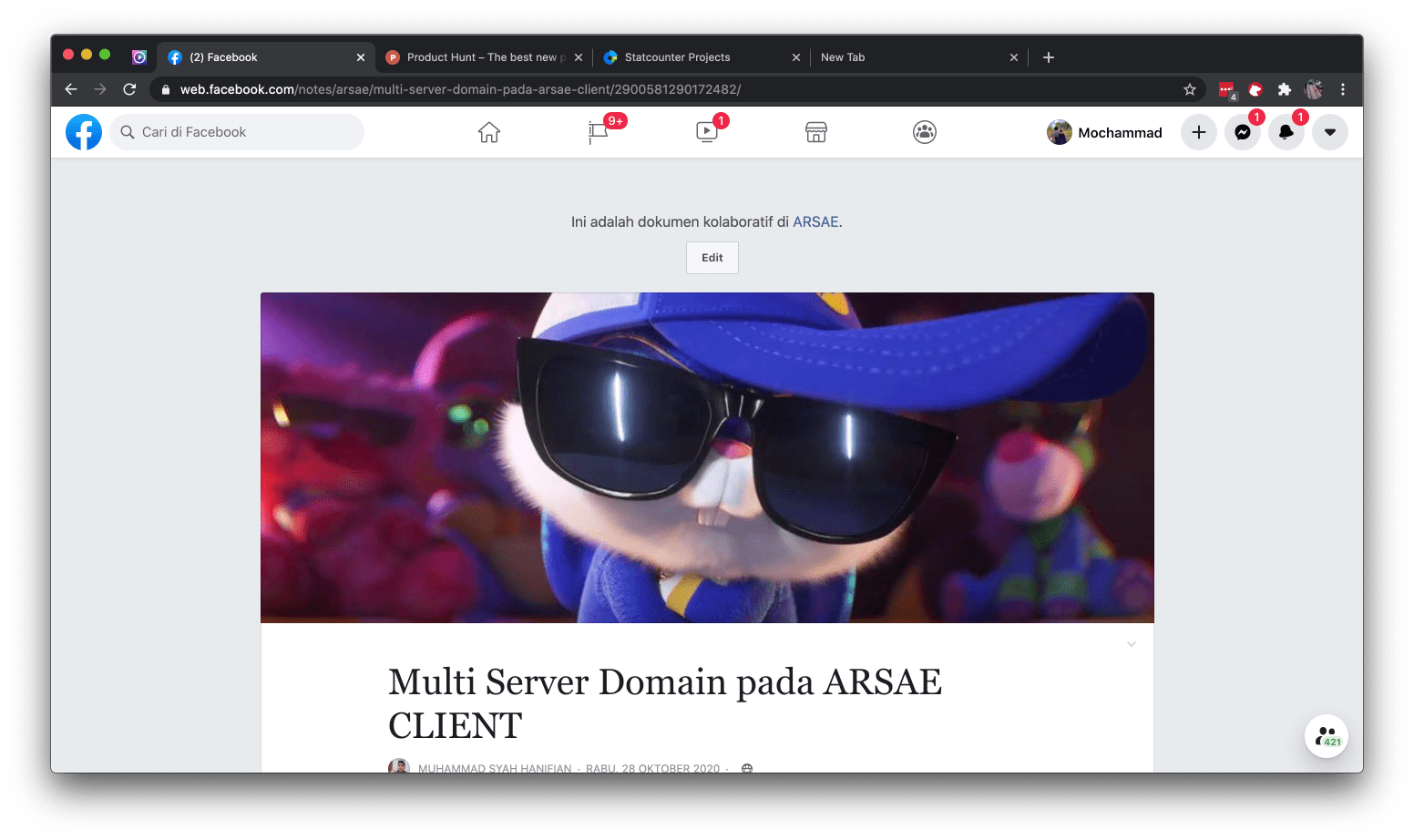Screen dimensions: 1414x840
Task: Go to Facebook Home feed icon
Action: pyautogui.click(x=489, y=132)
